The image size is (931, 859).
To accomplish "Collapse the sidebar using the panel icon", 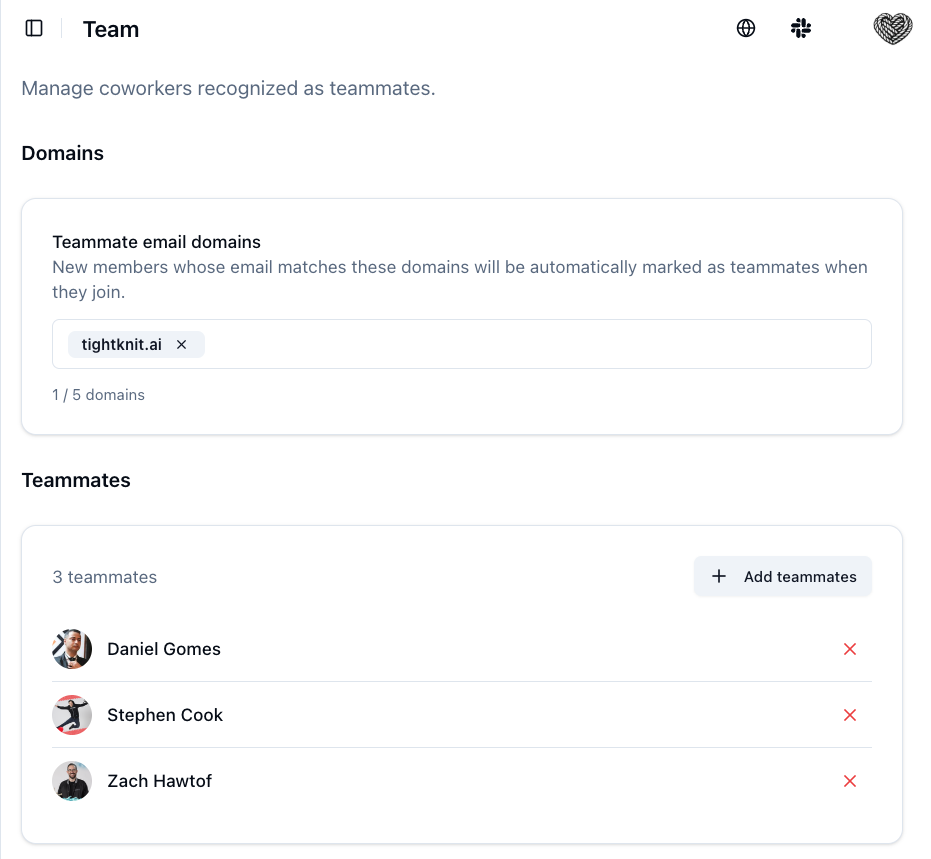I will pyautogui.click(x=33, y=28).
